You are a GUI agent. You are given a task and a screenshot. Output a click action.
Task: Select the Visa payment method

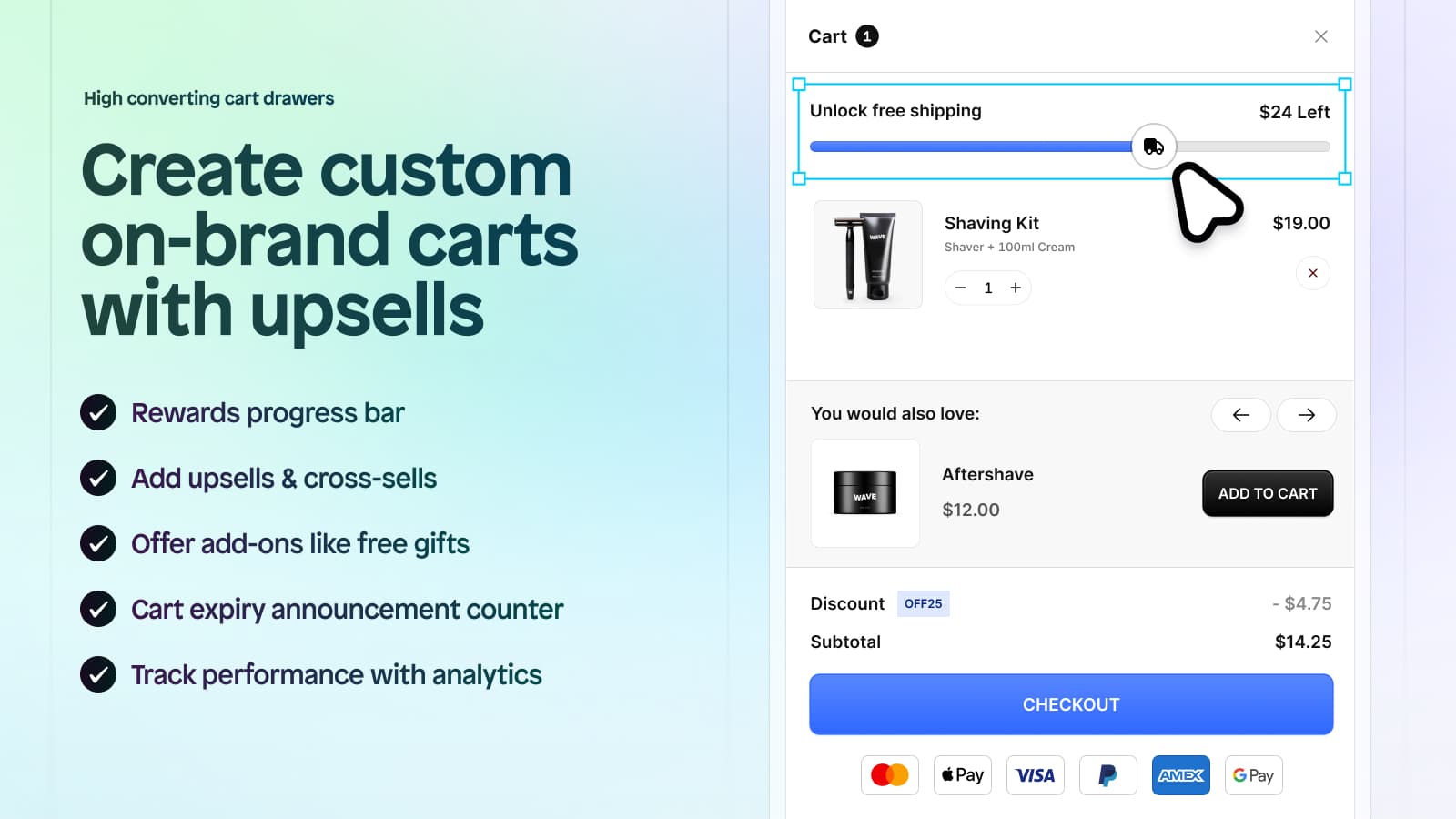click(x=1035, y=774)
